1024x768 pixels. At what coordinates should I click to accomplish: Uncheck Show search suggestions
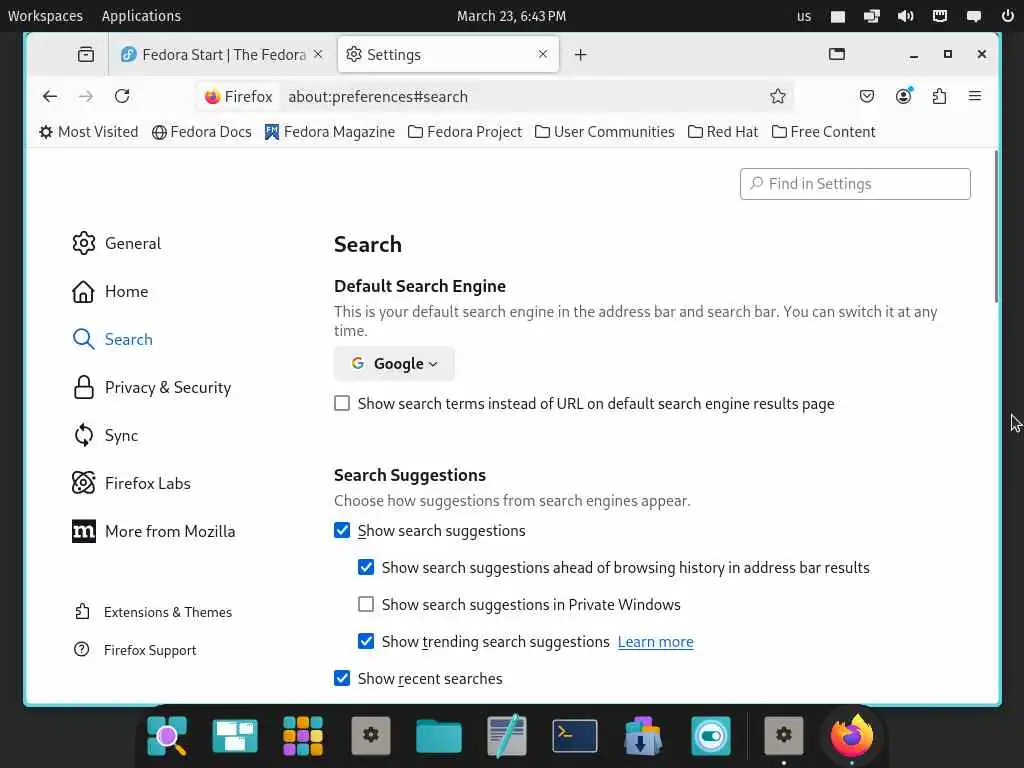[342, 530]
